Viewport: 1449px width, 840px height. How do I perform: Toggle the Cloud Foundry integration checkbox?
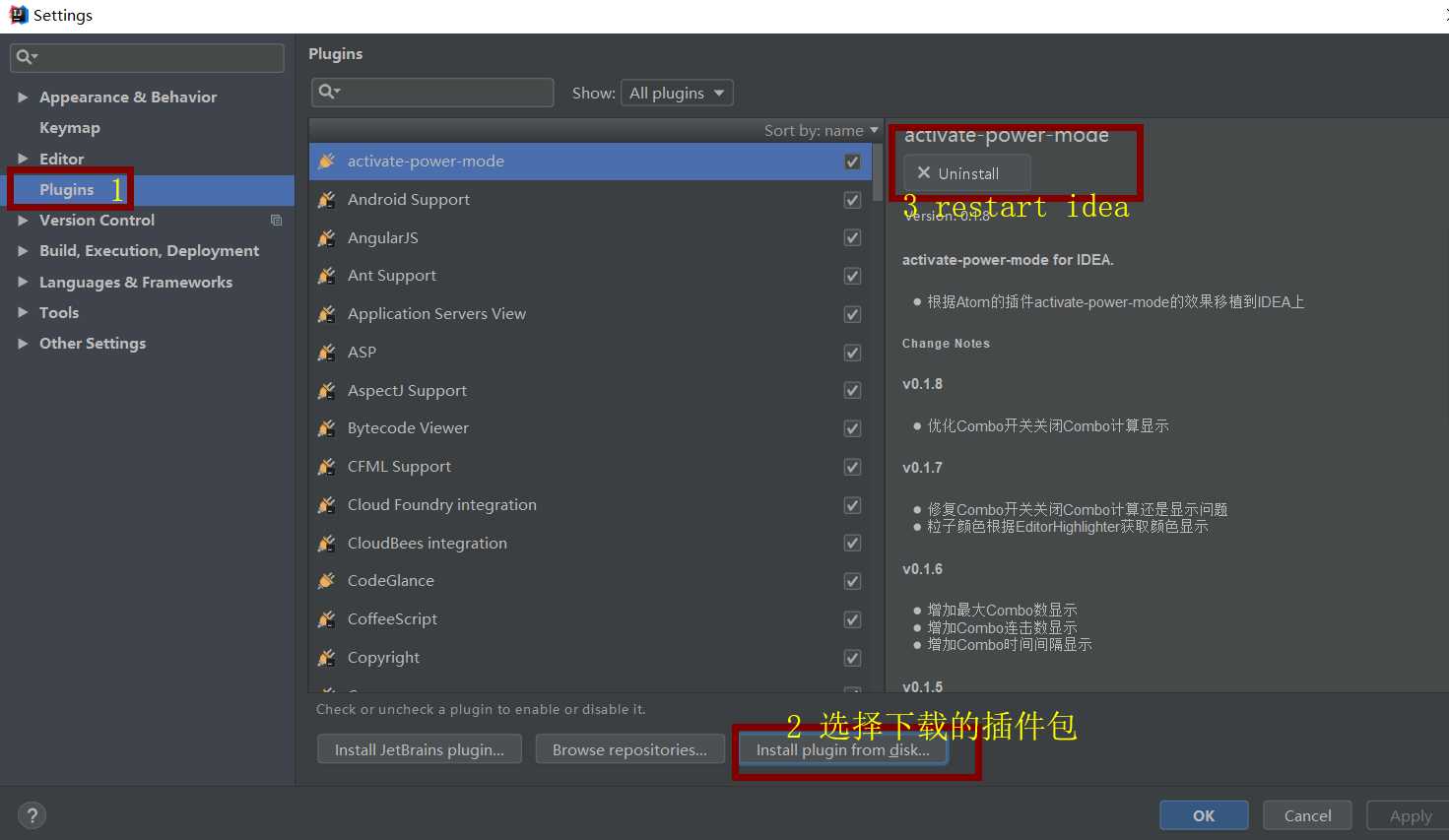pos(852,505)
